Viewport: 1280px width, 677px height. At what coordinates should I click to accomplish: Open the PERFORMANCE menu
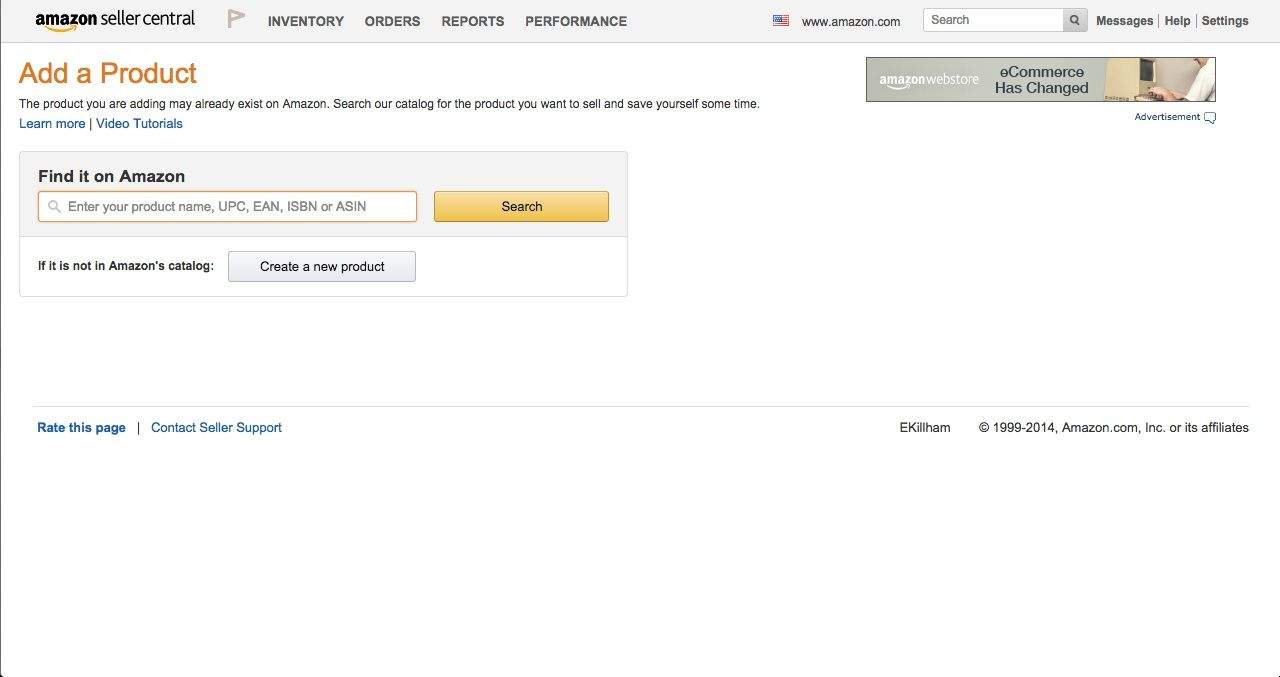pos(576,21)
